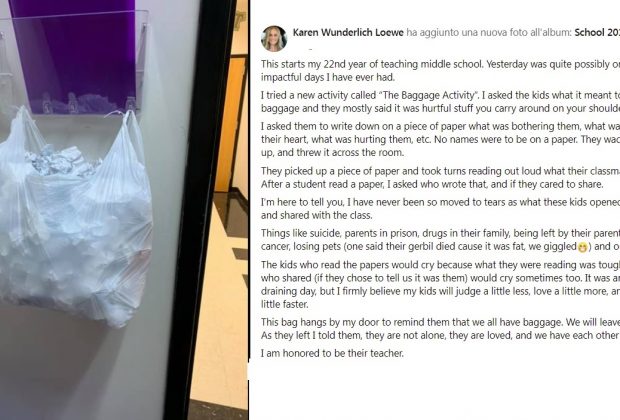Image resolution: width=620 pixels, height=420 pixels.
Task: Select the 'They picked up a piece of paper' paragraph
Action: tap(440, 178)
